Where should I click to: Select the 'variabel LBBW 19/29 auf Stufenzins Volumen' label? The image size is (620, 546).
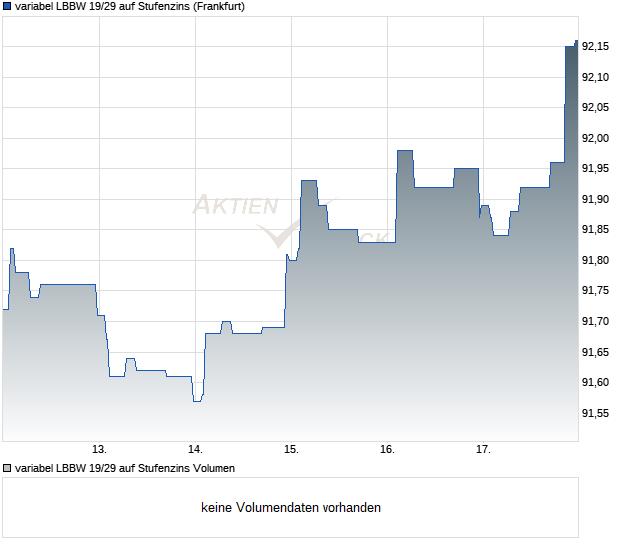(125, 469)
